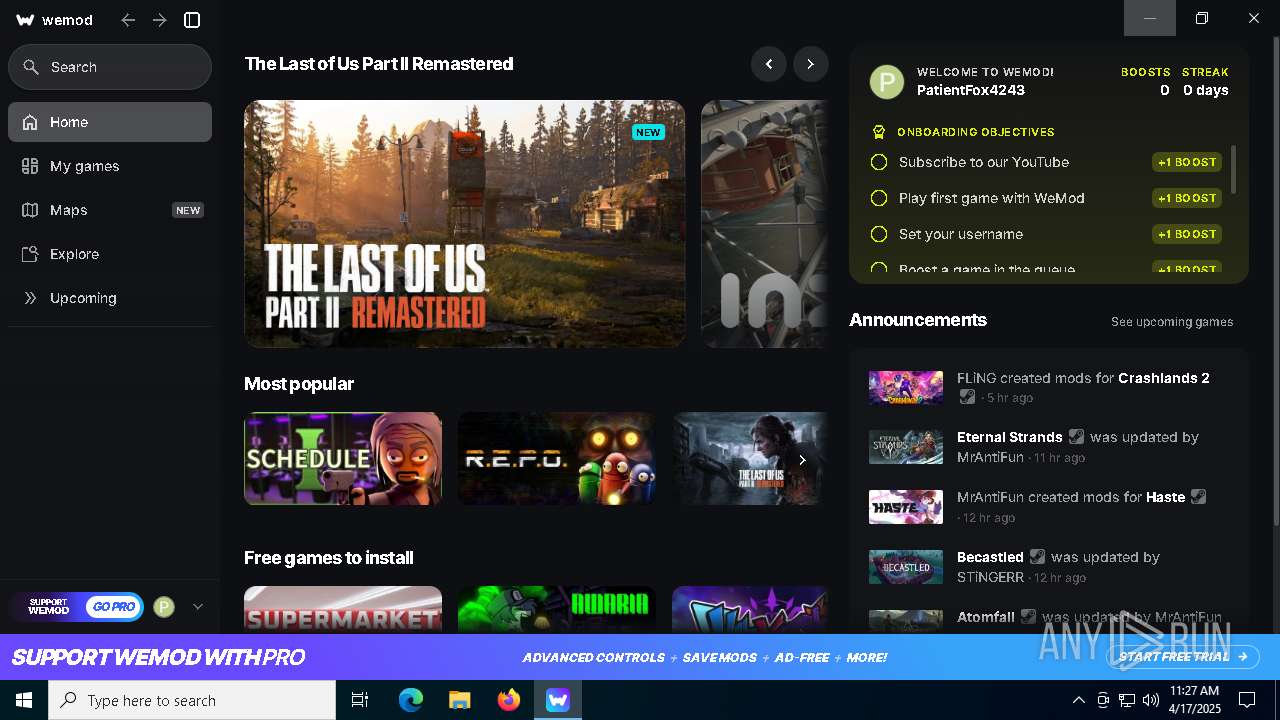This screenshot has height=720, width=1280.
Task: Click the Steam icon beside Haste
Action: coord(1198,497)
